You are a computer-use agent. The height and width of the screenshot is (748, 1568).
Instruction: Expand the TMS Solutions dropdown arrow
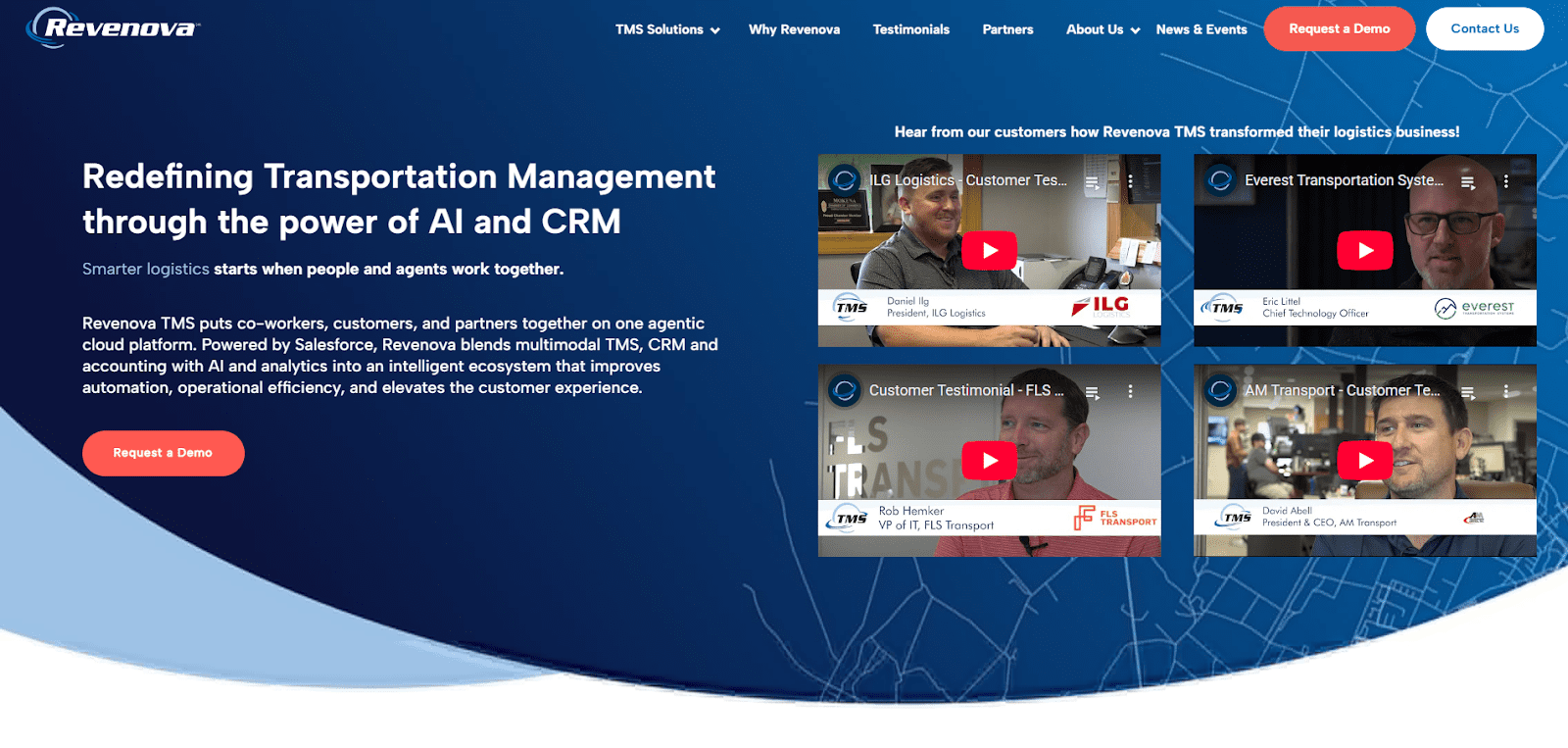(715, 30)
